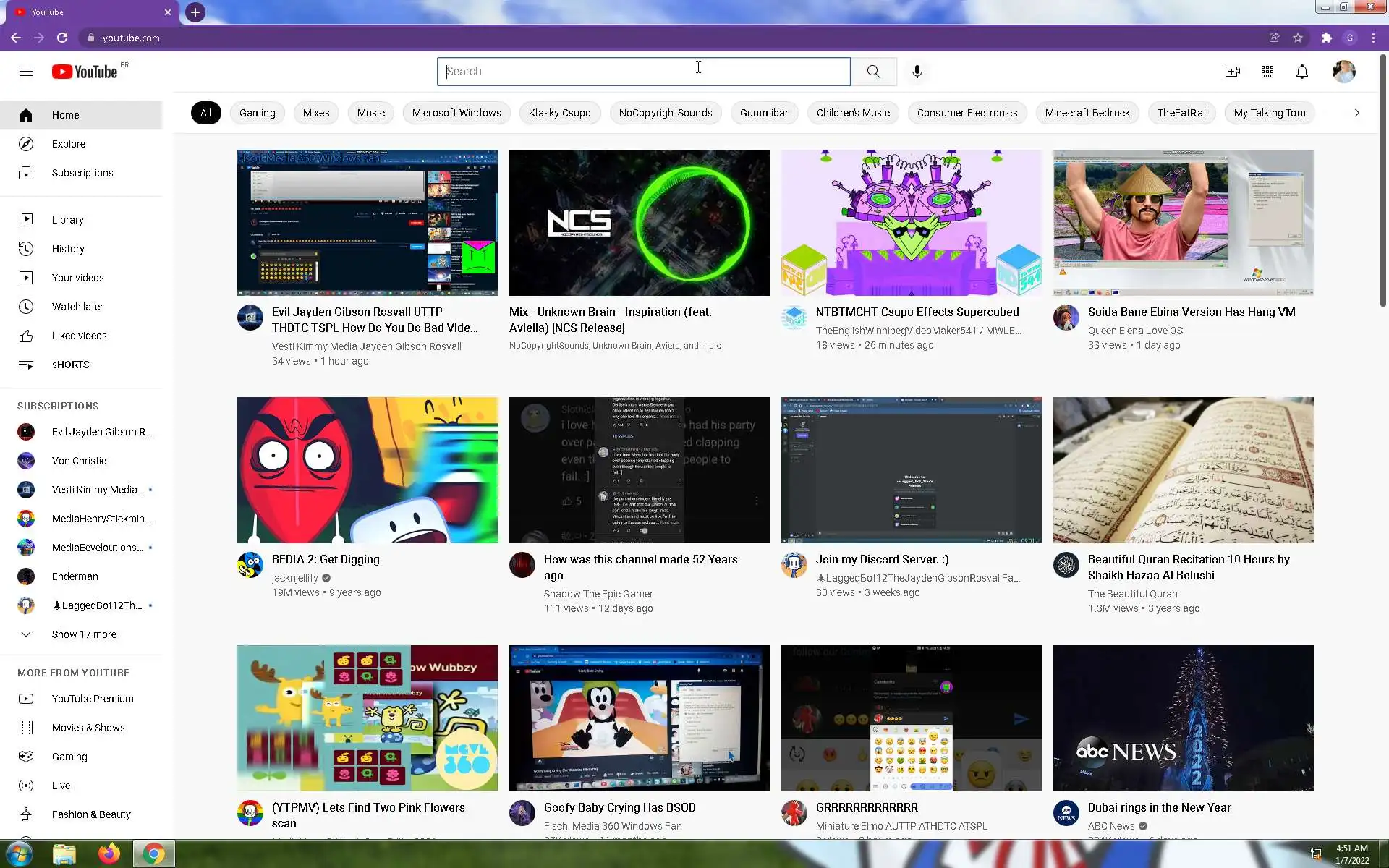The image size is (1389, 868).
Task: Click the NCS mix video thumbnail
Action: [x=639, y=223]
